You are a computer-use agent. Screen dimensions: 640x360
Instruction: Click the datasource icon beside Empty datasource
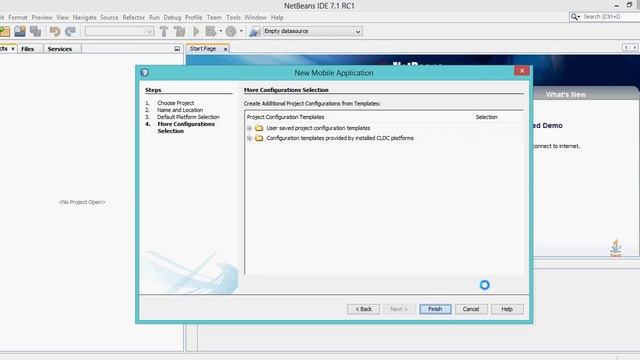[x=255, y=31]
